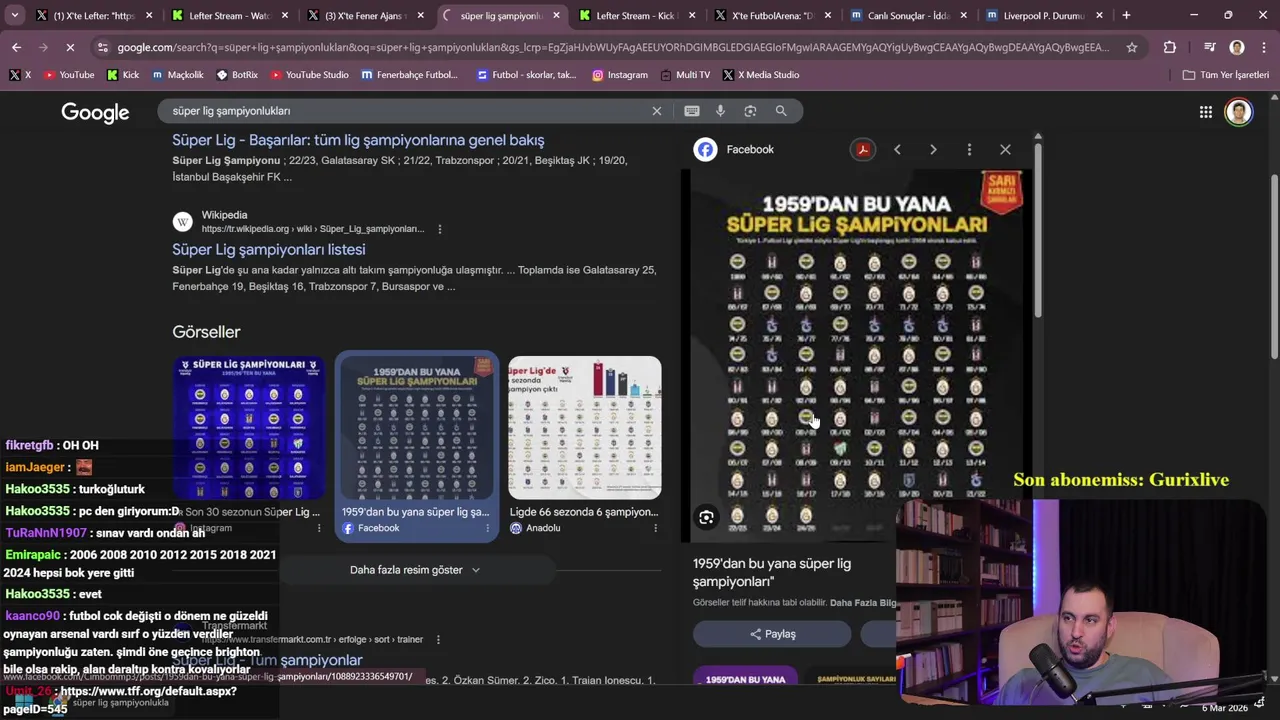The width and height of the screenshot is (1280, 720).
Task: Bookmark this page with the star icon
Action: coord(1131,47)
